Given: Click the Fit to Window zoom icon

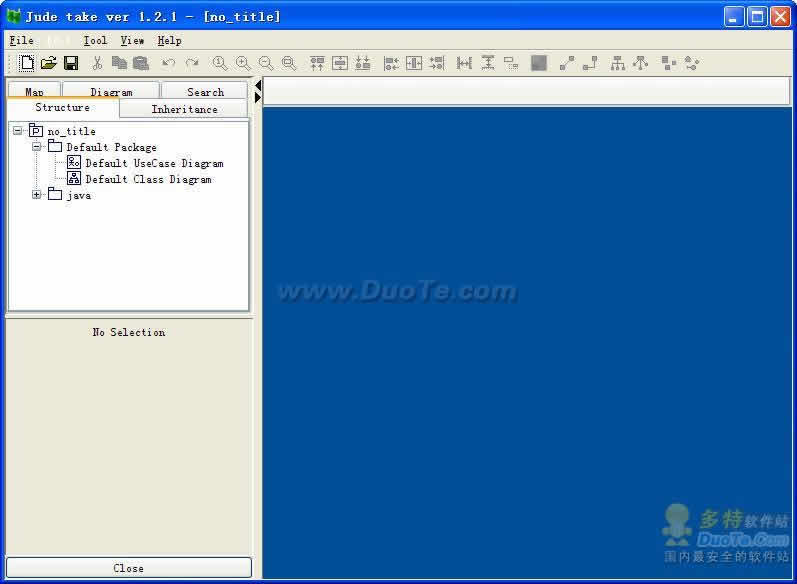Looking at the screenshot, I should 289,63.
